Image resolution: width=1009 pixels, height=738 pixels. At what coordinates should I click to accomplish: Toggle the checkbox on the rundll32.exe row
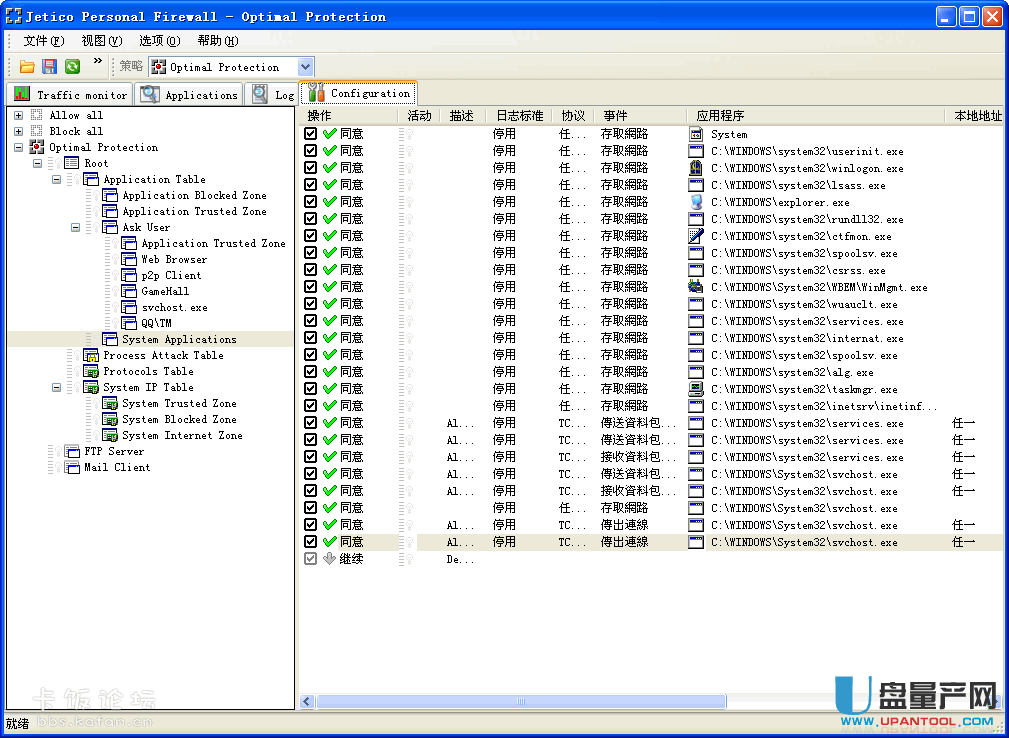(311, 219)
